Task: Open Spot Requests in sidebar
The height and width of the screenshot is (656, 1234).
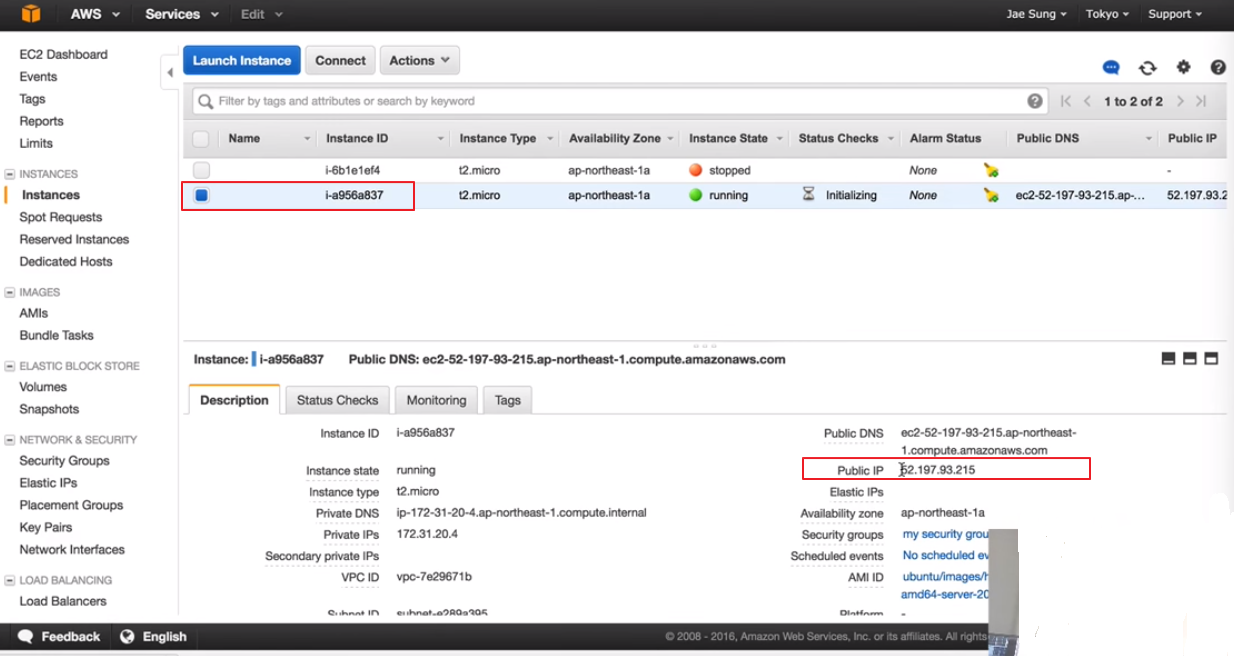Action: tap(61, 217)
